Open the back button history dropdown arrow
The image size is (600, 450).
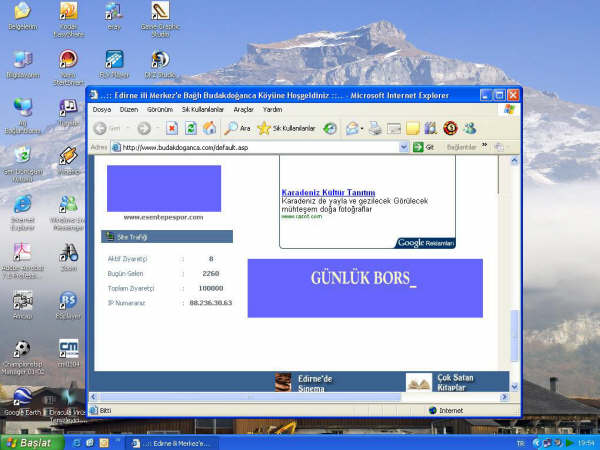tap(127, 128)
